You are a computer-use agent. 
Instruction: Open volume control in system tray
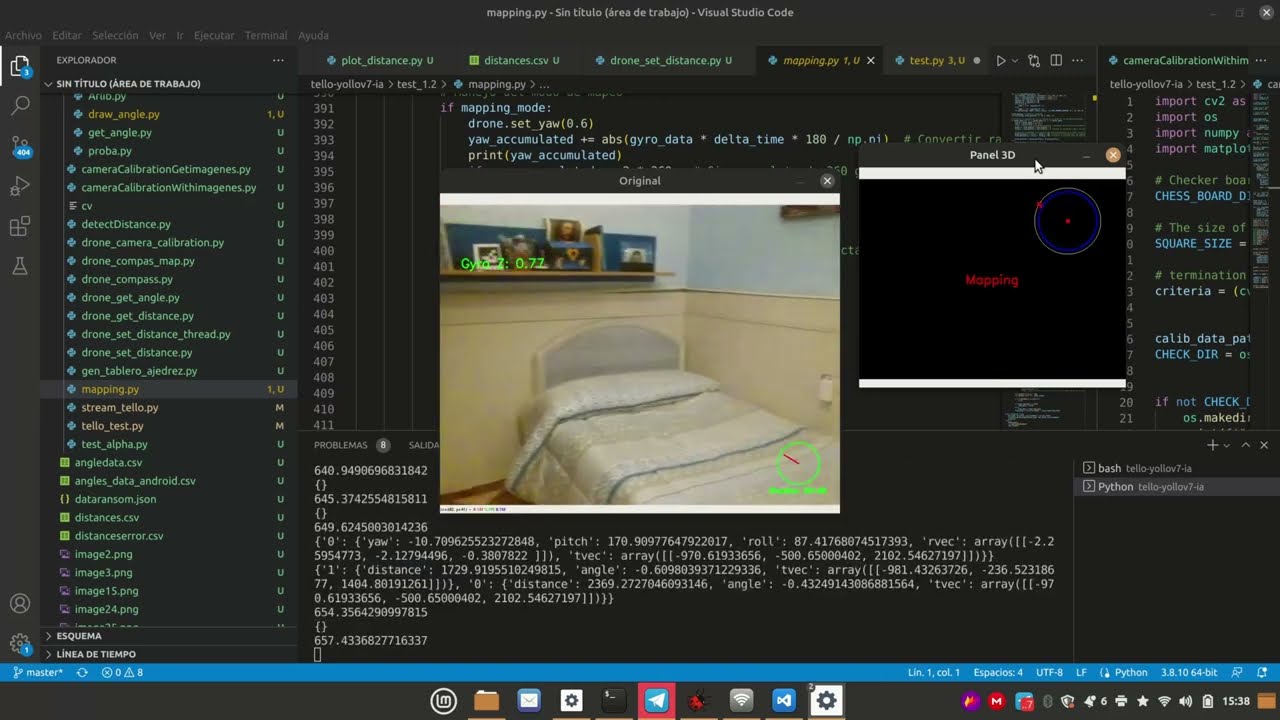pyautogui.click(x=1186, y=701)
